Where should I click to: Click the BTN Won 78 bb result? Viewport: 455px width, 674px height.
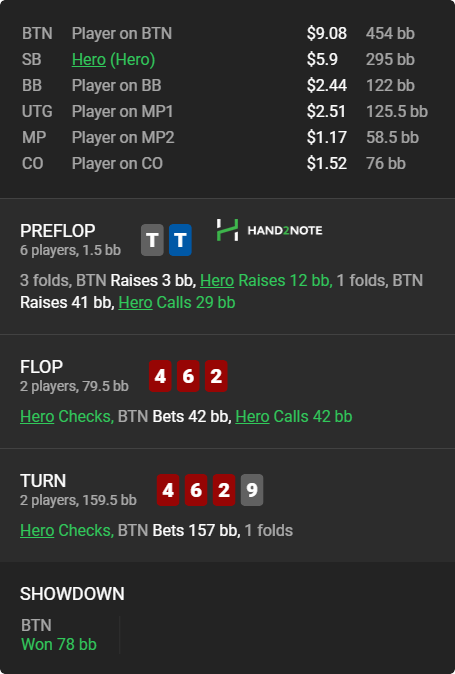59,635
